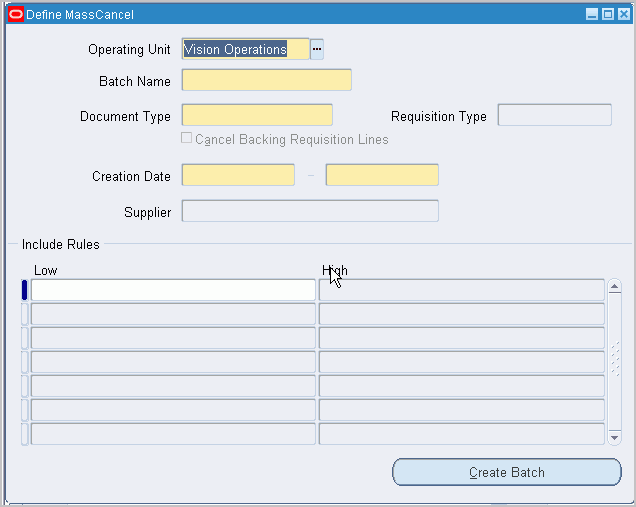Maximize the Define MassCancel window
Viewport: 636px width, 507px height.
click(608, 15)
